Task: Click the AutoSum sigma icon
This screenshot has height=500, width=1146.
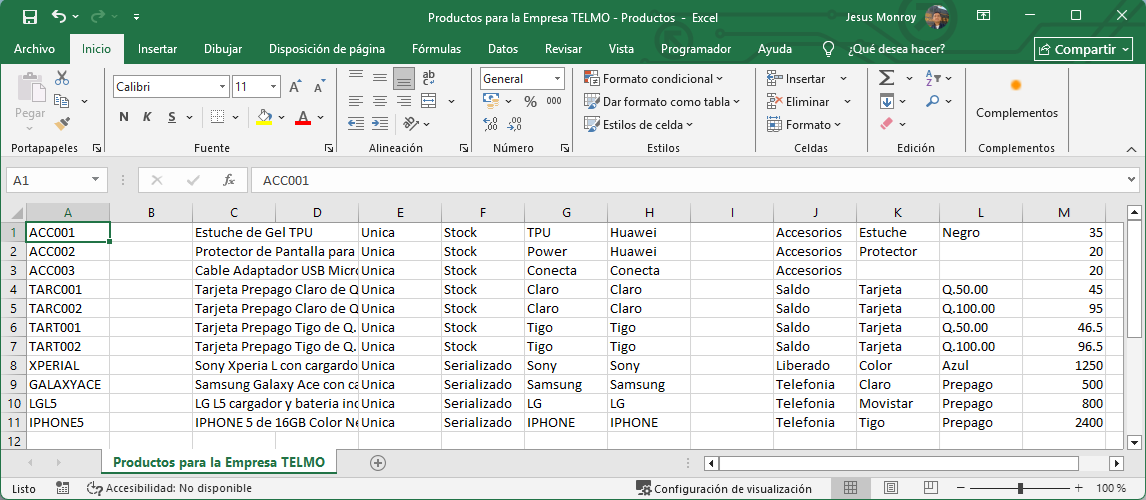Action: [x=887, y=77]
